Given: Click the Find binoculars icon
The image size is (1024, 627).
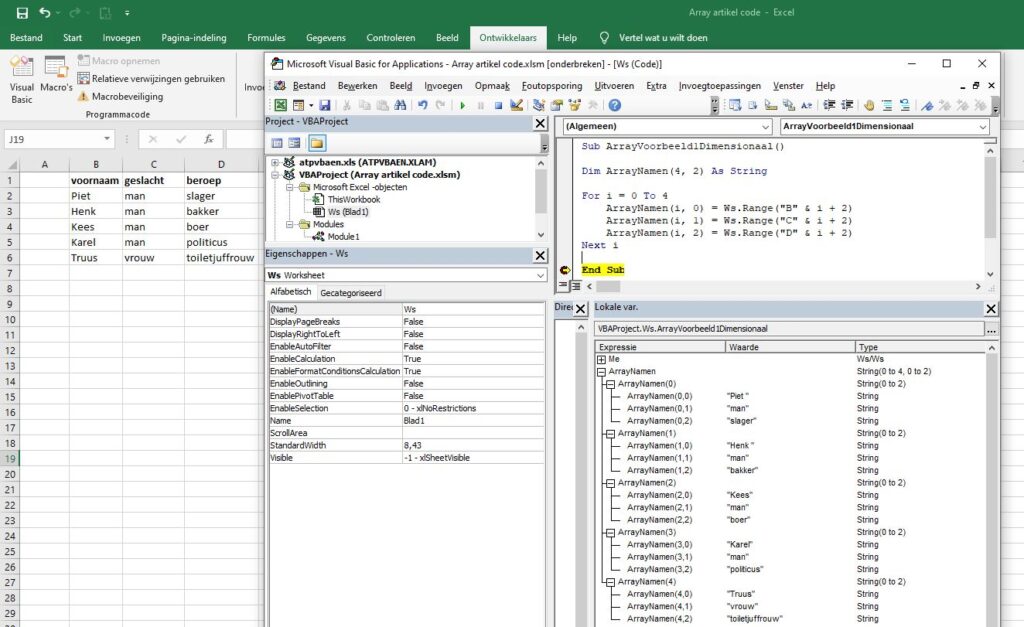Looking at the screenshot, I should coord(401,105).
